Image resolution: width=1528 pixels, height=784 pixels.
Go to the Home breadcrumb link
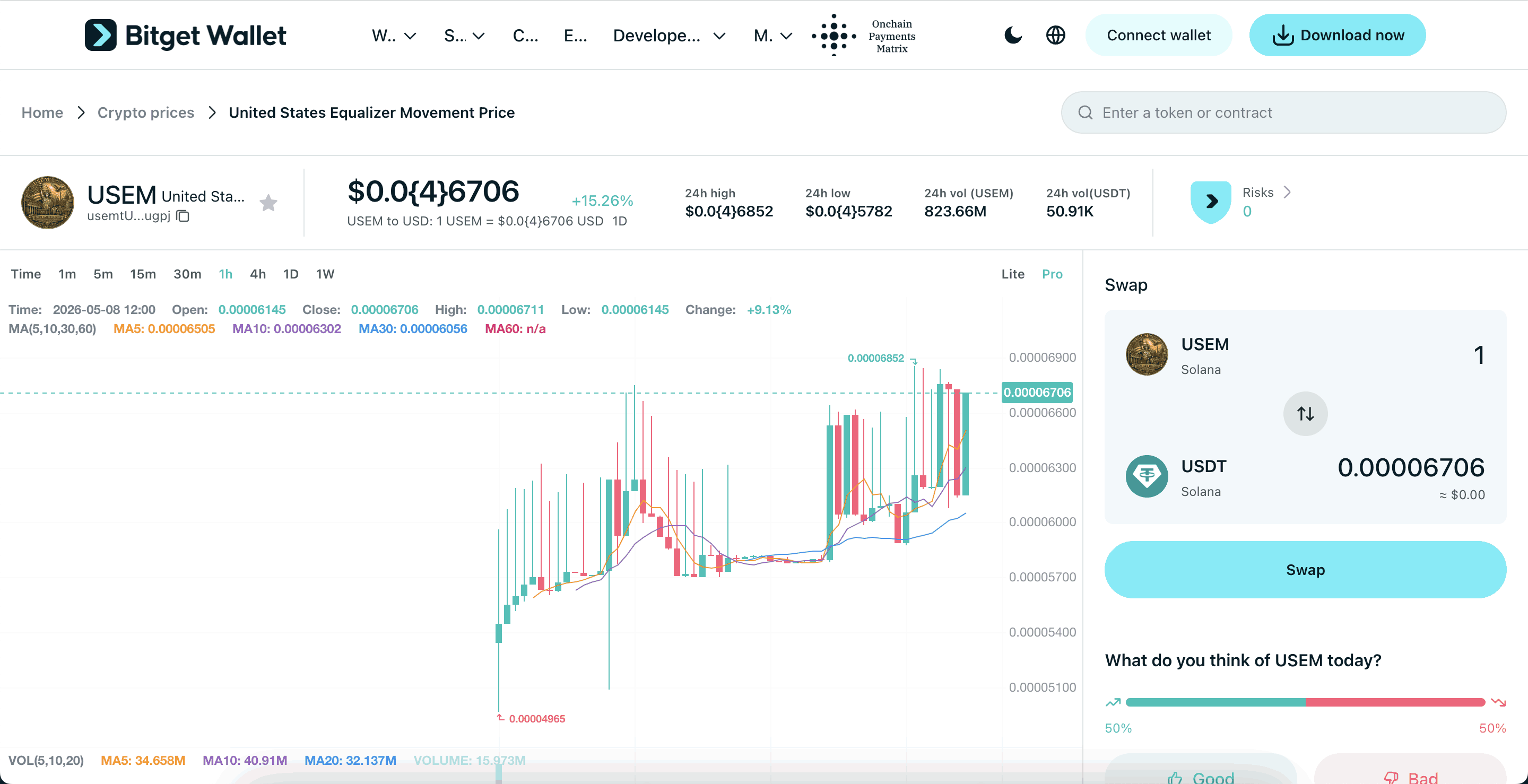click(x=42, y=112)
